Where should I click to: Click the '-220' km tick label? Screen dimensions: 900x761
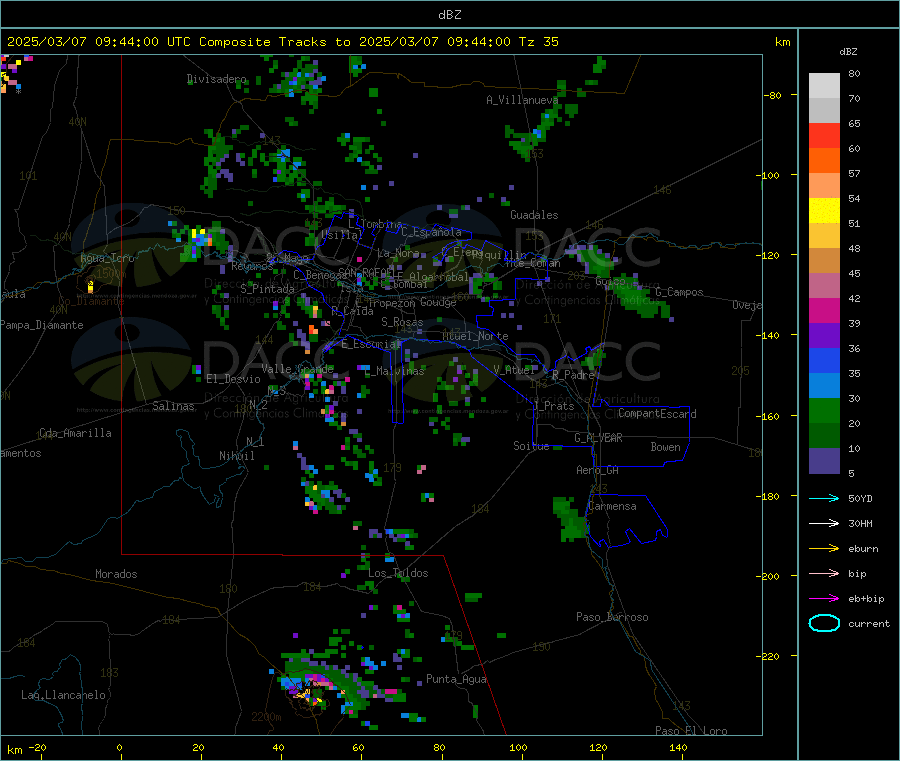(x=770, y=657)
